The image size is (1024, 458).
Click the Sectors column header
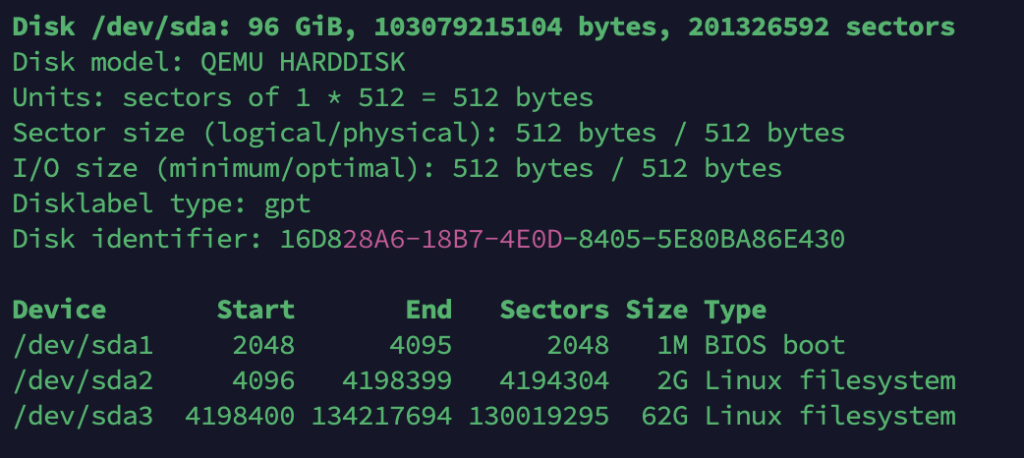(x=554, y=310)
